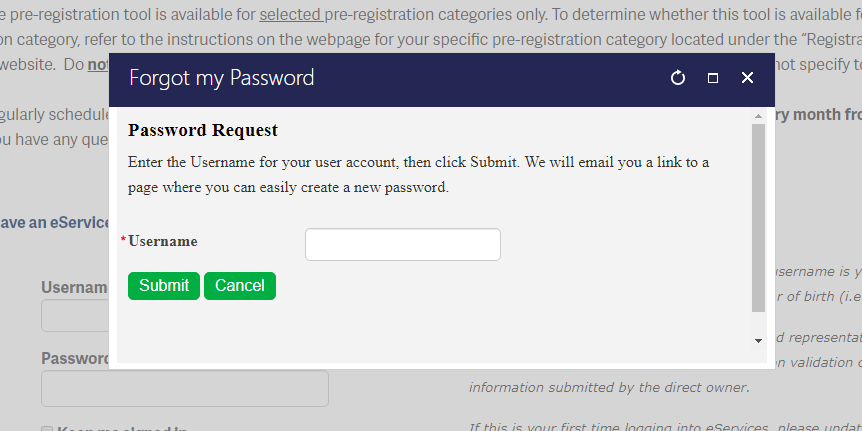Click the Forgot my Password title text

point(222,78)
